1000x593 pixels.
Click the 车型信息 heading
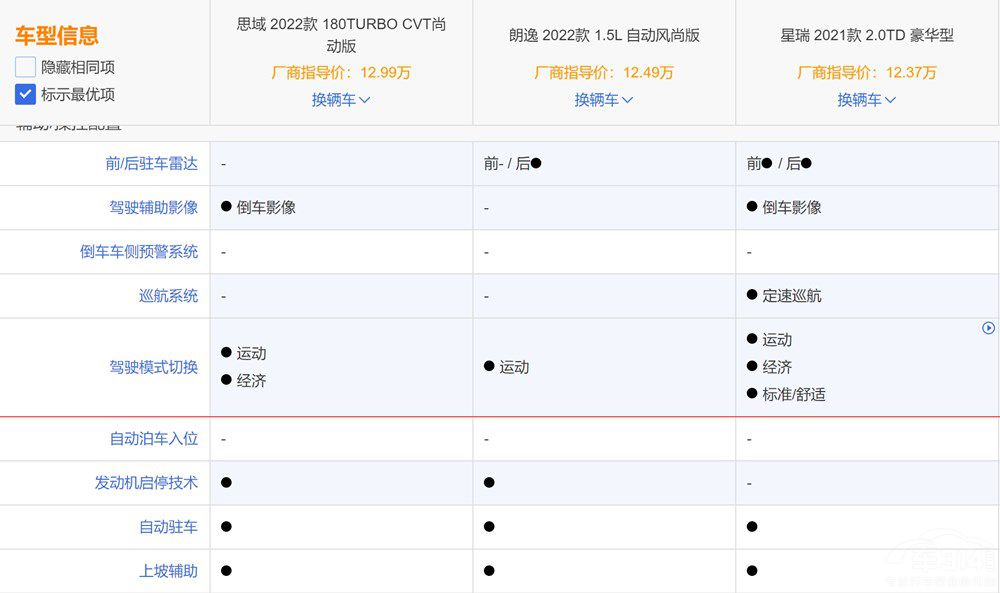point(57,36)
